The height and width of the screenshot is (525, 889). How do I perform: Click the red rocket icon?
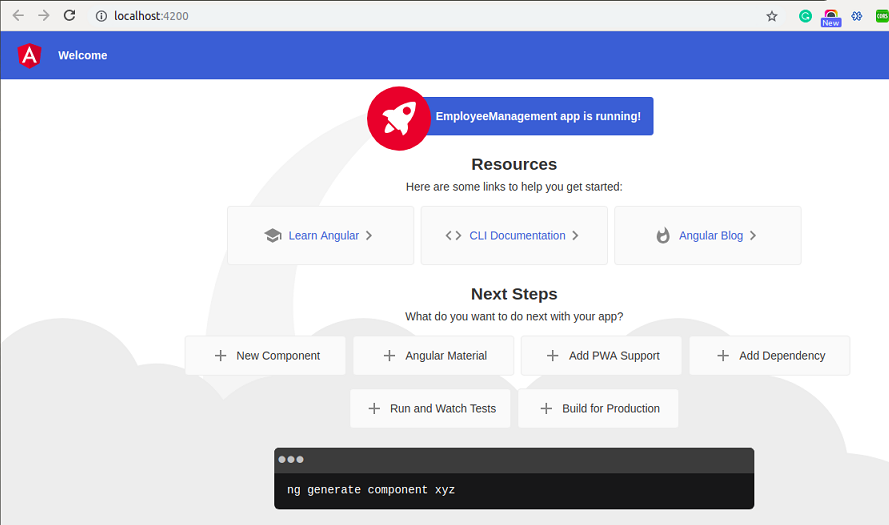399,118
